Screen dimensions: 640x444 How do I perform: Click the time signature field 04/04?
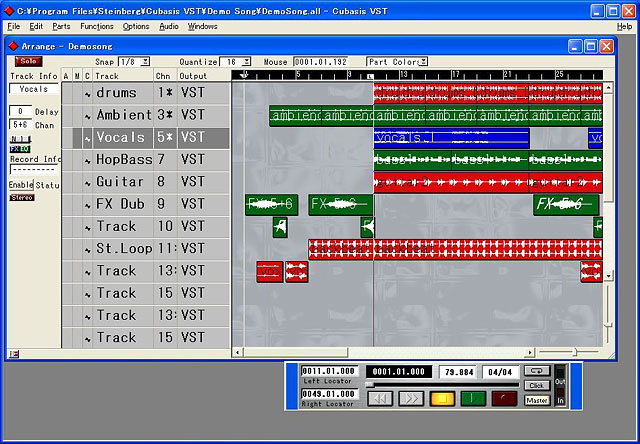pos(500,372)
